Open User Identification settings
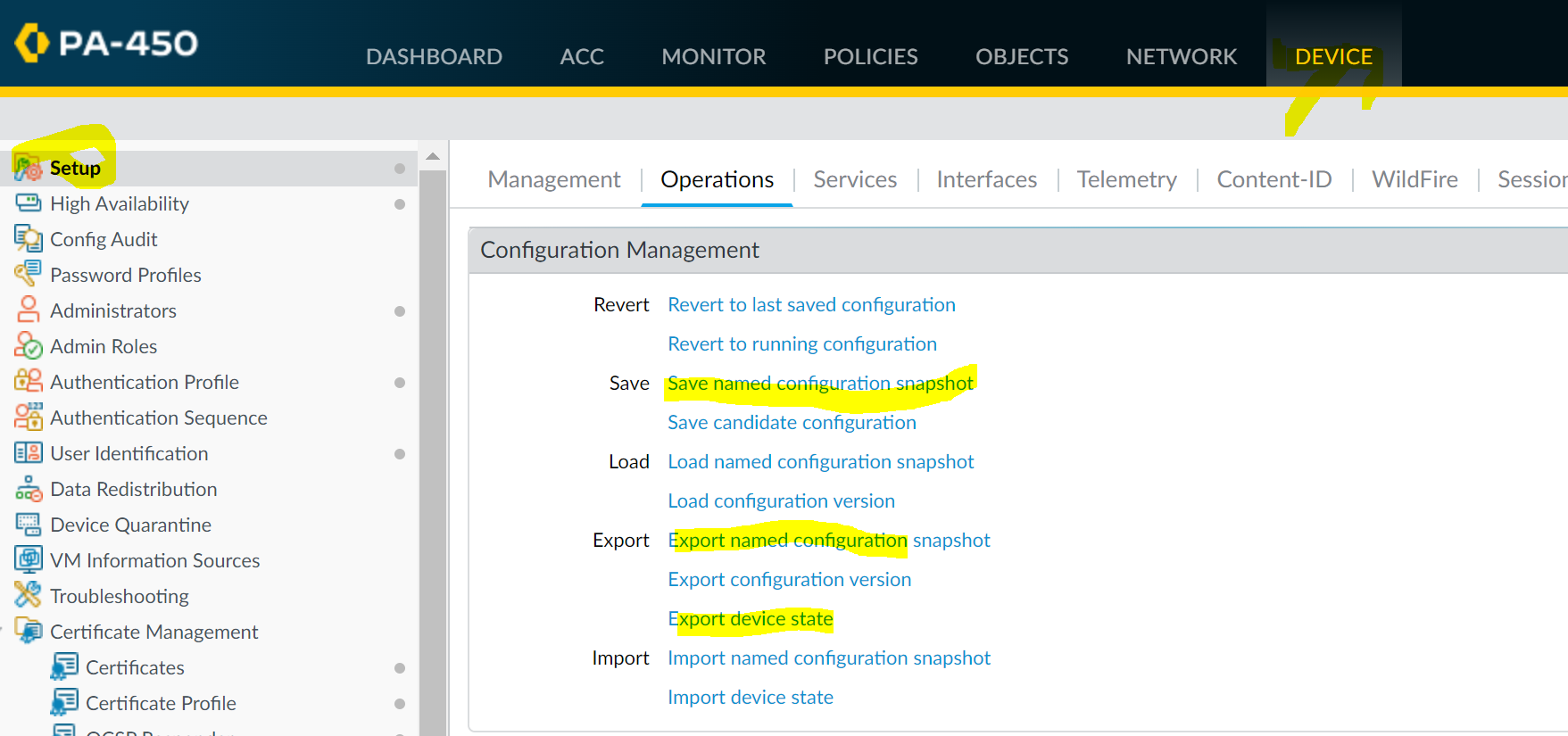The width and height of the screenshot is (1568, 736). tap(129, 453)
